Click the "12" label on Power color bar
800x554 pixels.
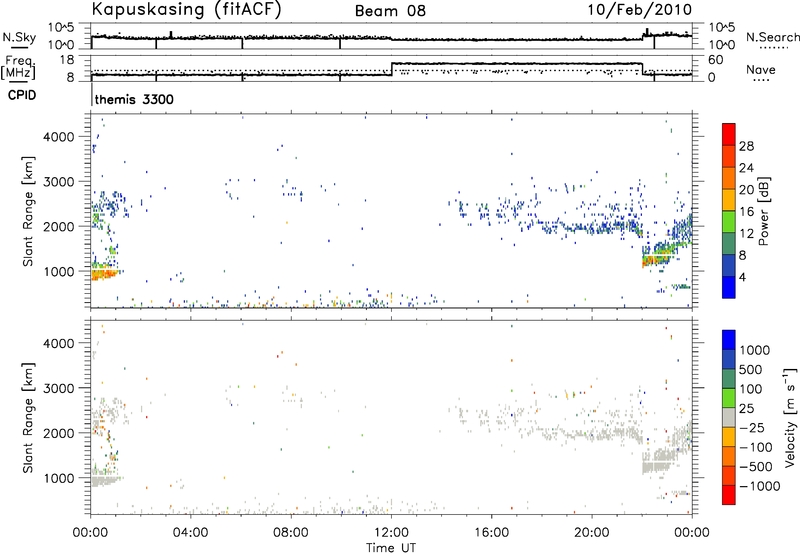[746, 234]
